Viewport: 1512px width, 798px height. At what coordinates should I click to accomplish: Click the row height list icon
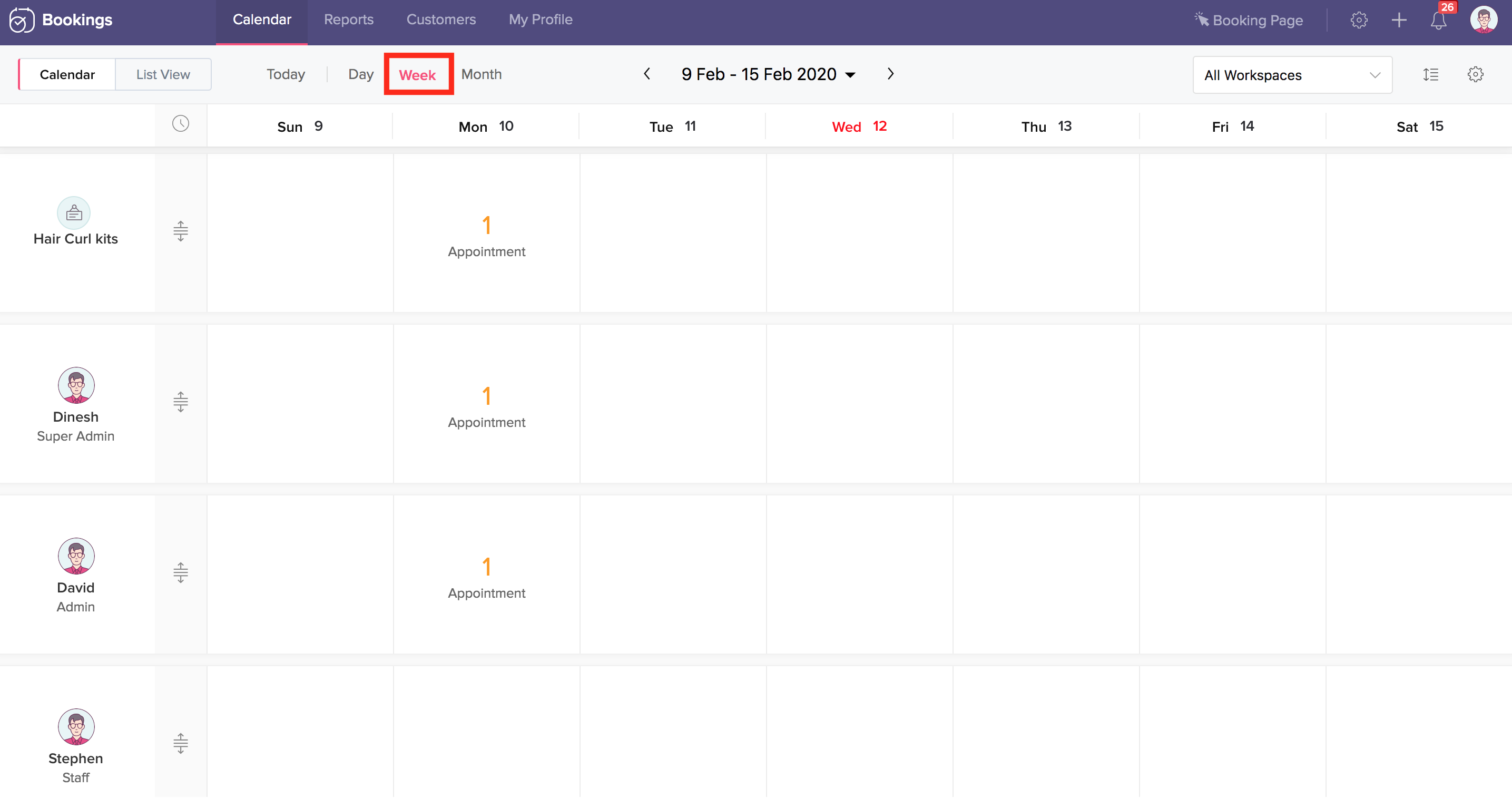(x=1430, y=74)
